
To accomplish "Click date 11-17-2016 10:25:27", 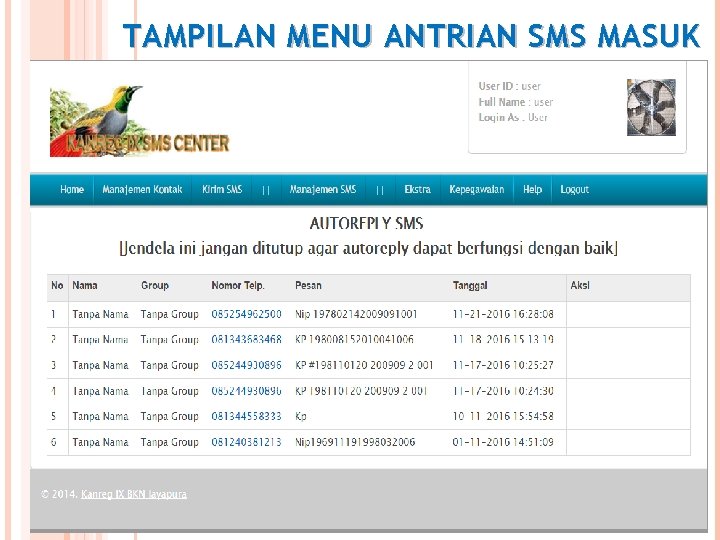I will click(x=503, y=365).
